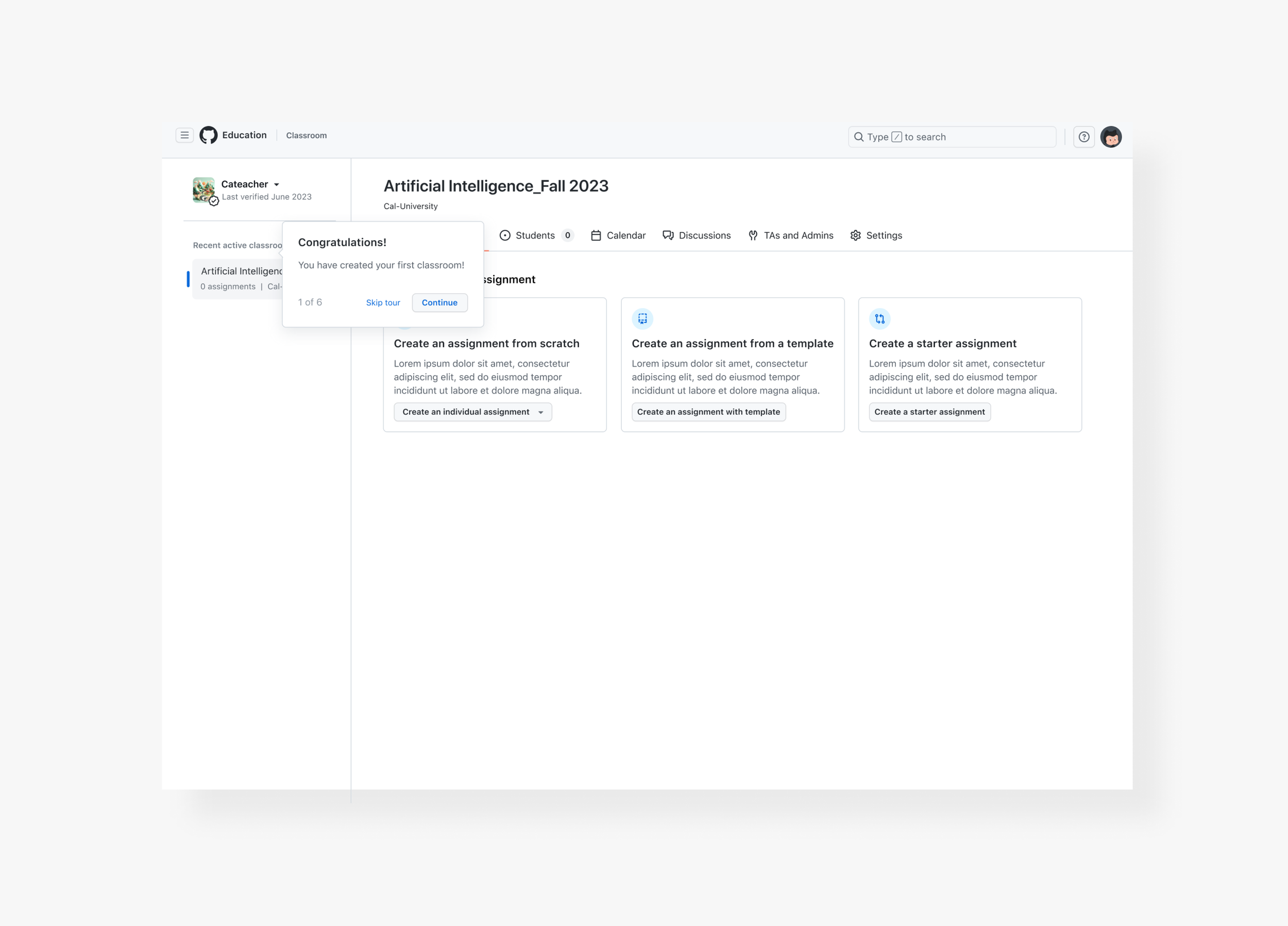Click the Create a starter assignment heading
The image size is (1288, 926).
click(x=943, y=344)
